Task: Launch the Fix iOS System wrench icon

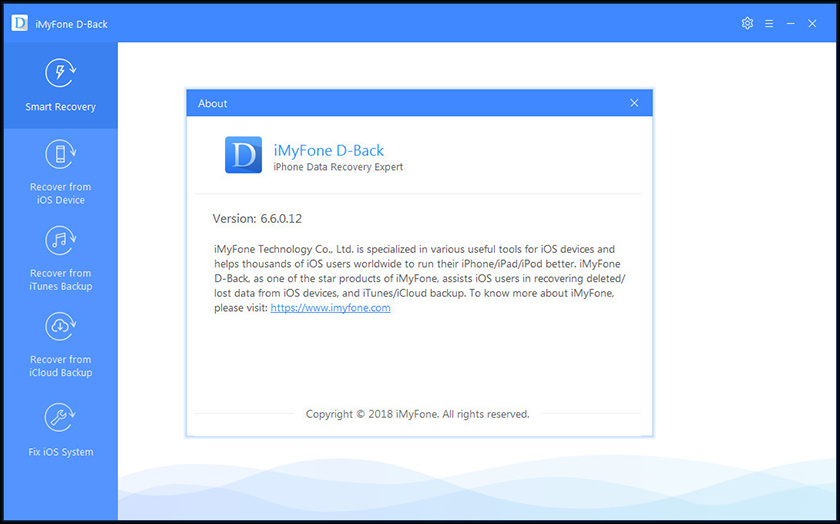Action: pos(60,418)
